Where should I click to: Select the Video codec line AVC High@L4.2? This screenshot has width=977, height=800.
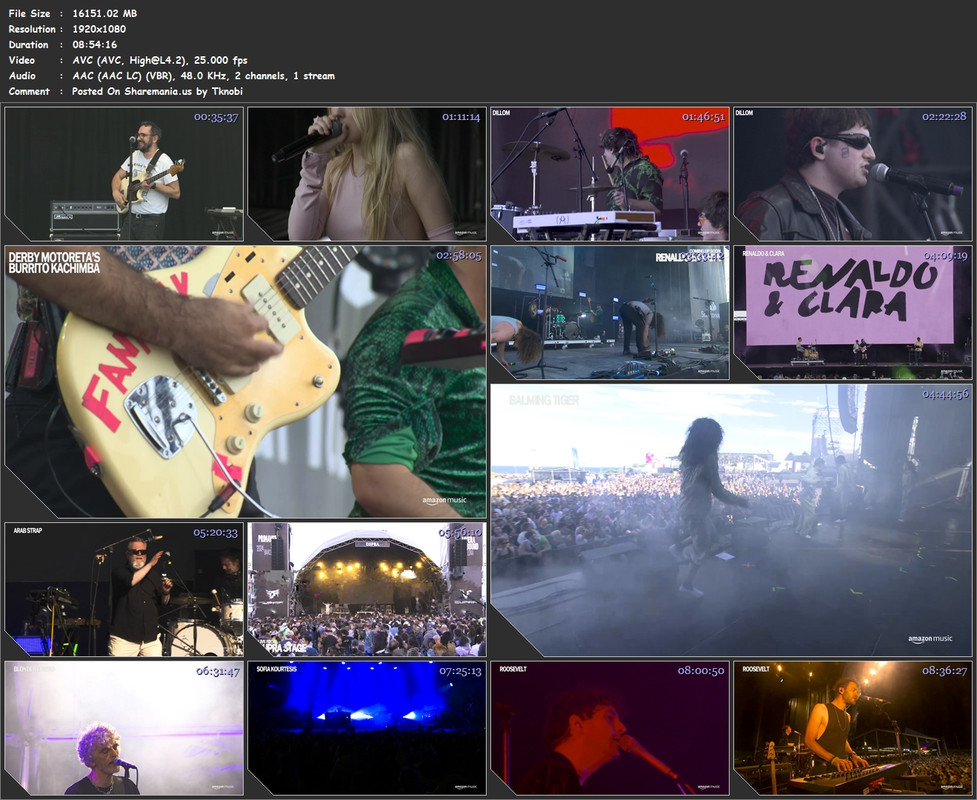160,60
